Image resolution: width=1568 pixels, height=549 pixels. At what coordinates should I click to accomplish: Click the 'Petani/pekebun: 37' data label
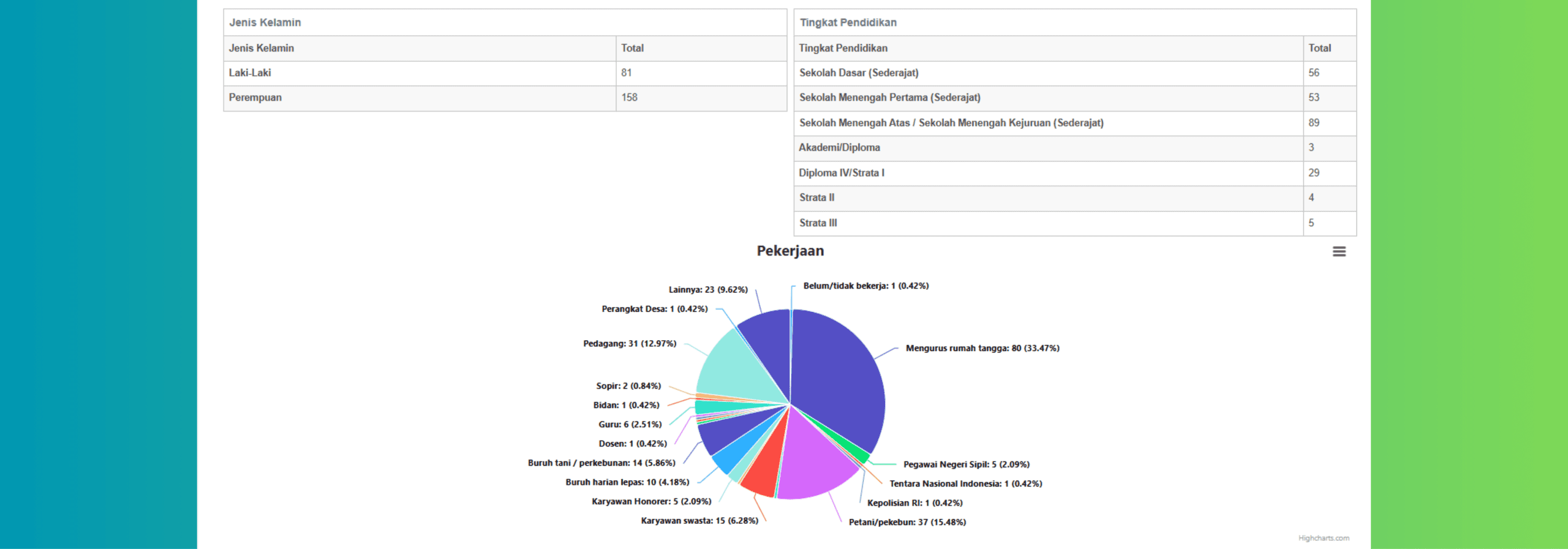907,522
